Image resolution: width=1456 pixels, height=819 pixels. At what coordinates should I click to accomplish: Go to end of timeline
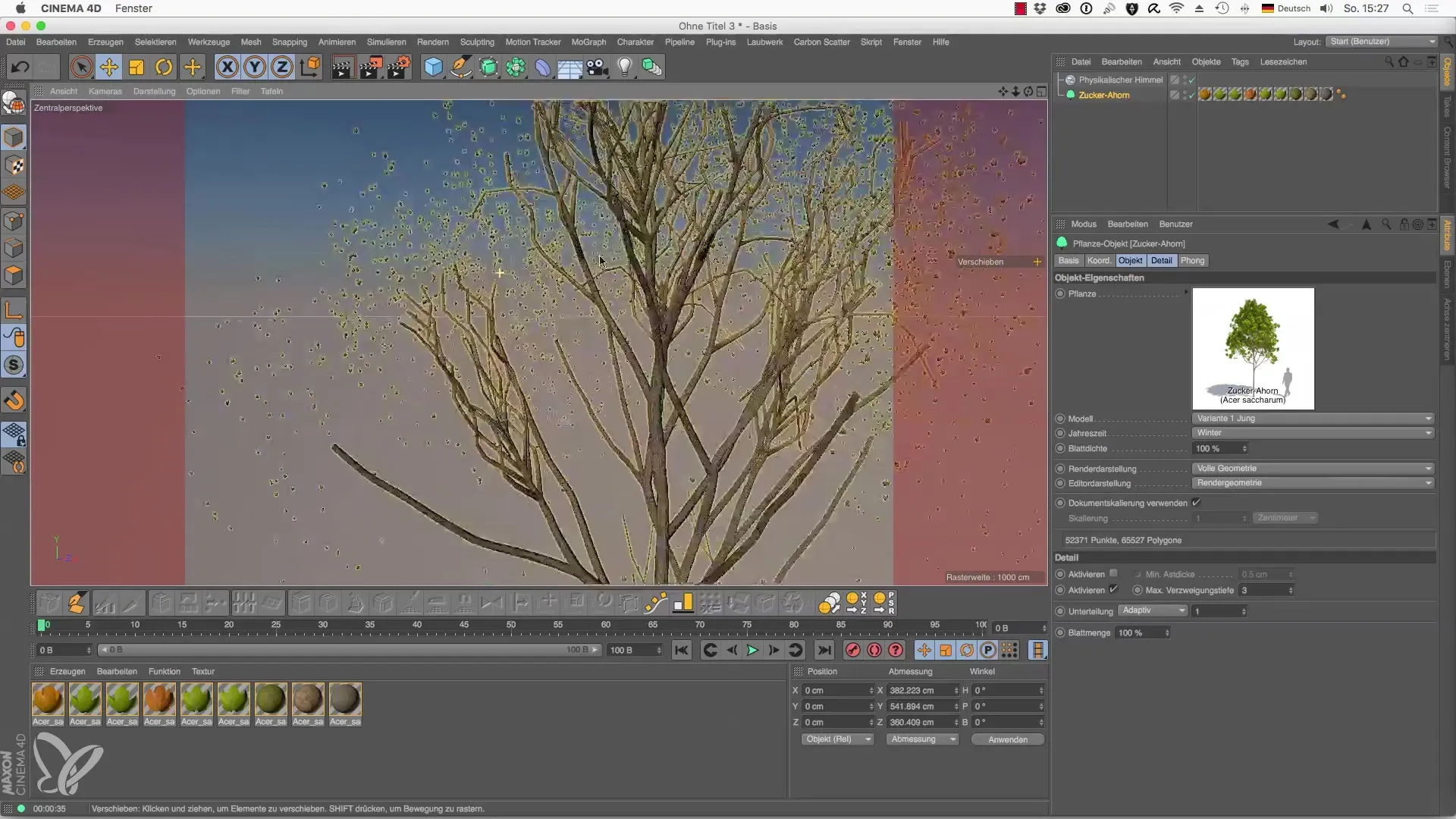click(824, 650)
